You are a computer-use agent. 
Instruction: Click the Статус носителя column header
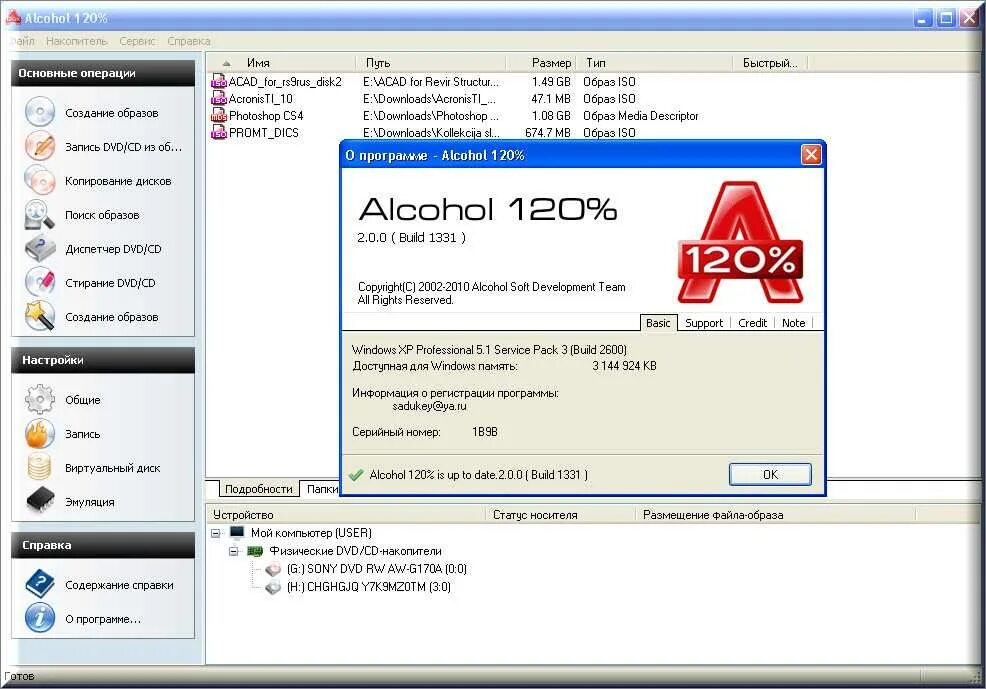pos(560,515)
